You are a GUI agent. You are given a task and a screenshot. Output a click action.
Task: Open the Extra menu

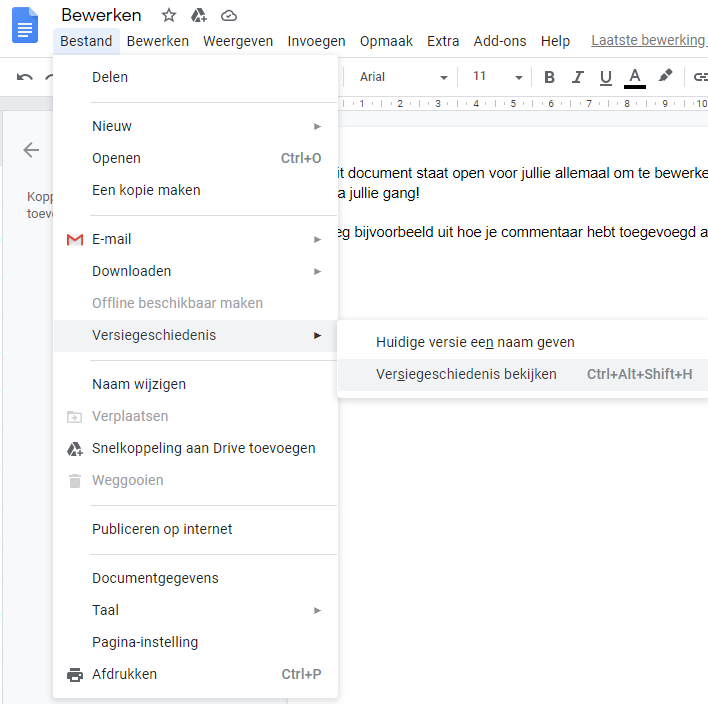click(443, 41)
